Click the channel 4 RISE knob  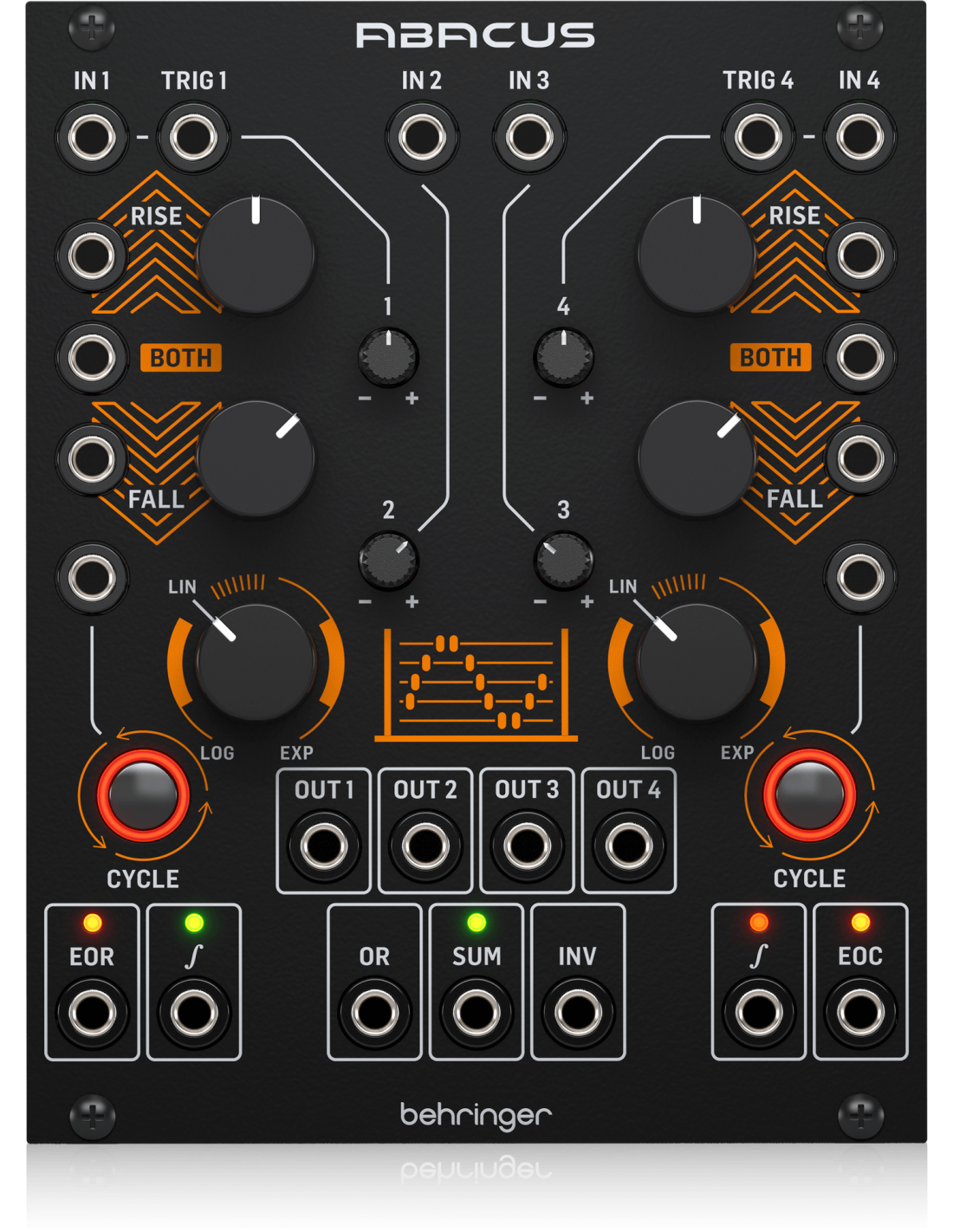(x=697, y=256)
